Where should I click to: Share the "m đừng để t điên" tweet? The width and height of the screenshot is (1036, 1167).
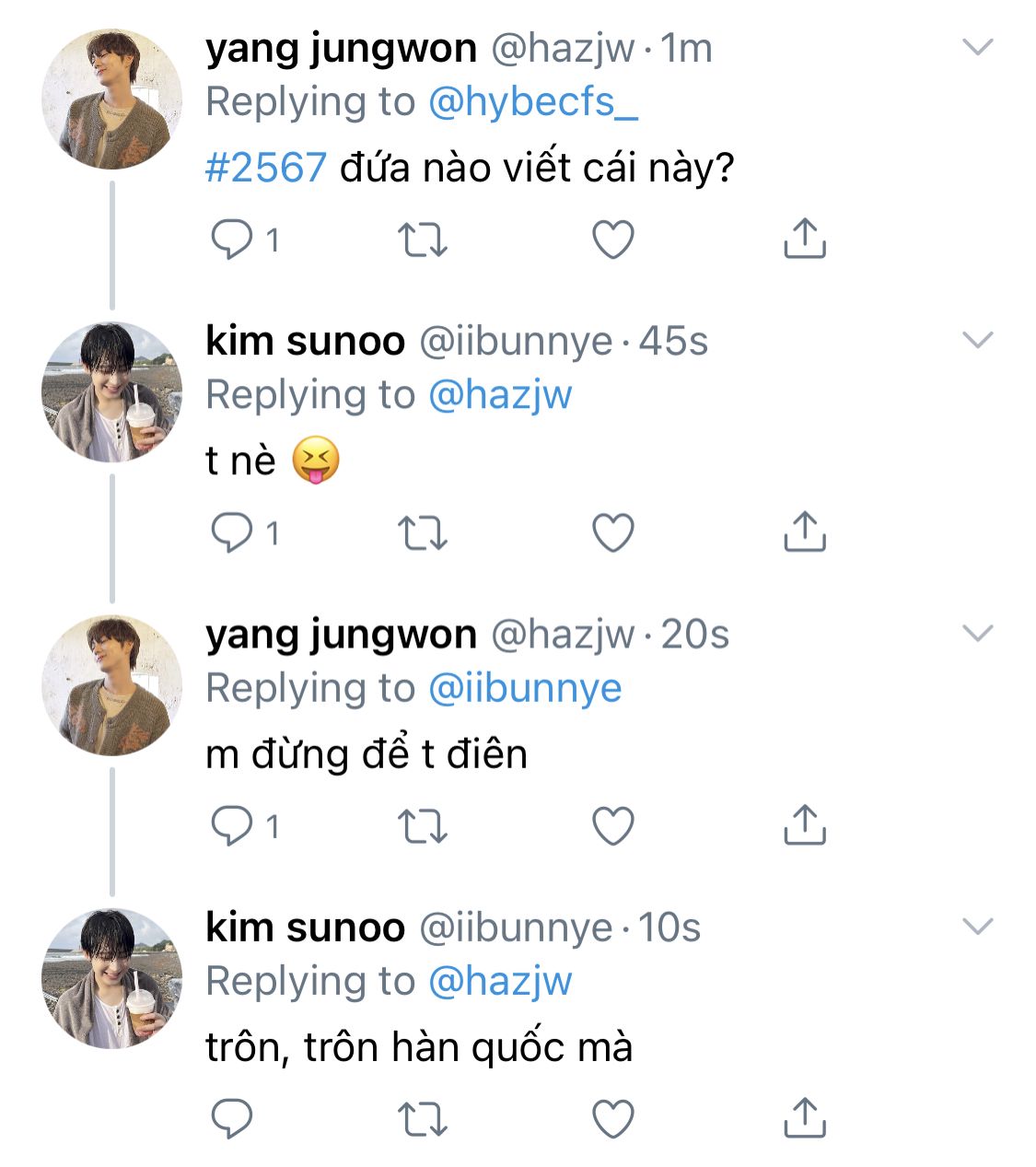pos(804,824)
